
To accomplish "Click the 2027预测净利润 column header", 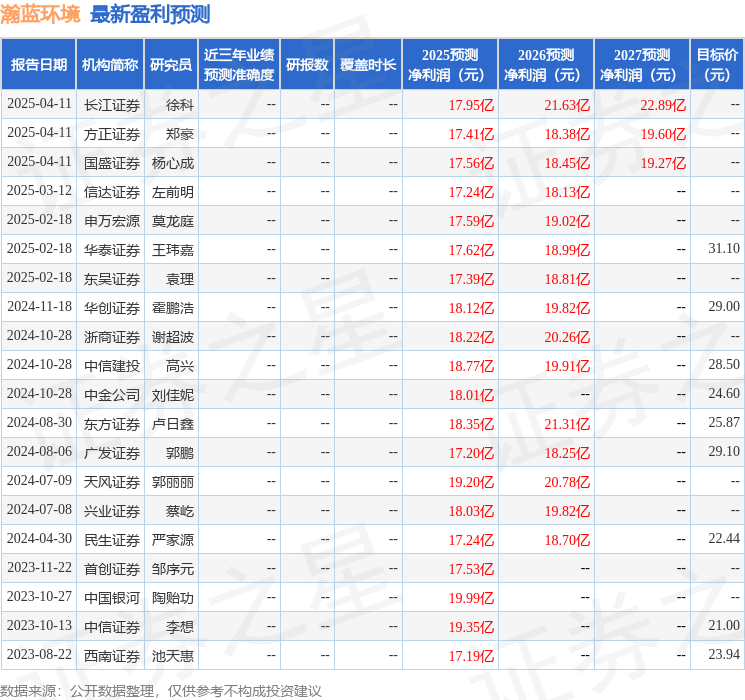I will (642, 65).
